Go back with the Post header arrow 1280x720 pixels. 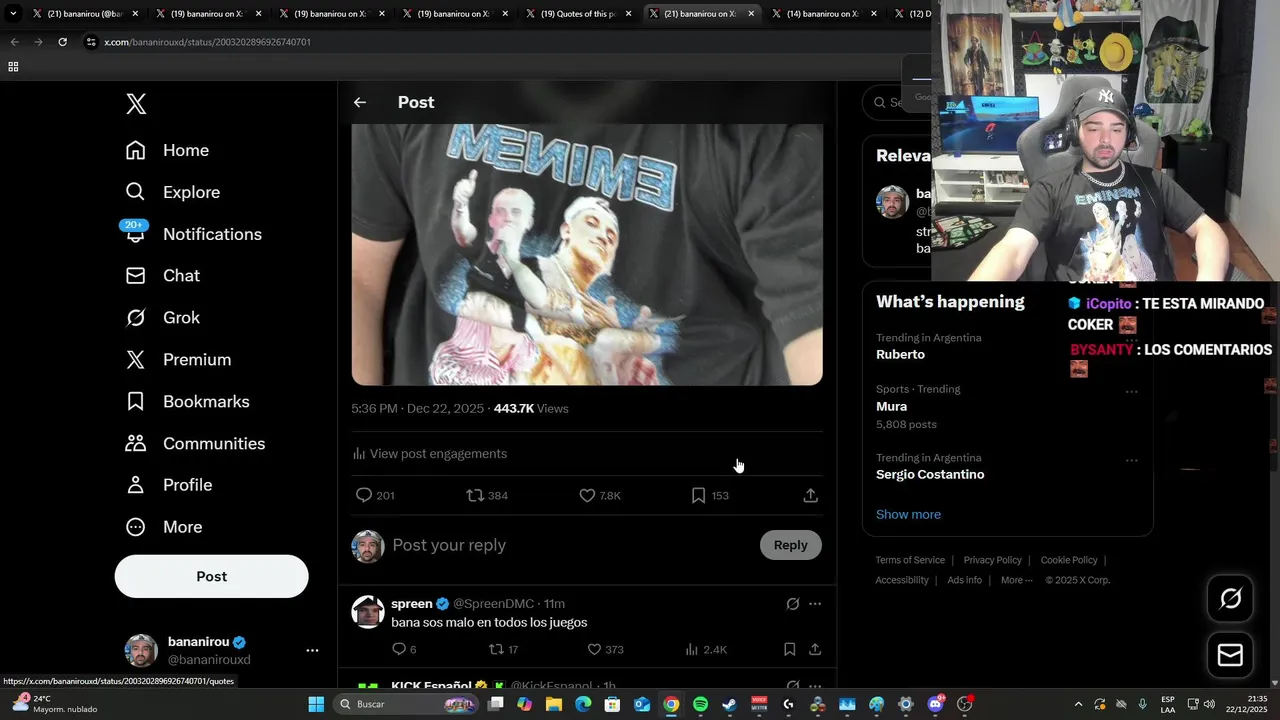360,102
